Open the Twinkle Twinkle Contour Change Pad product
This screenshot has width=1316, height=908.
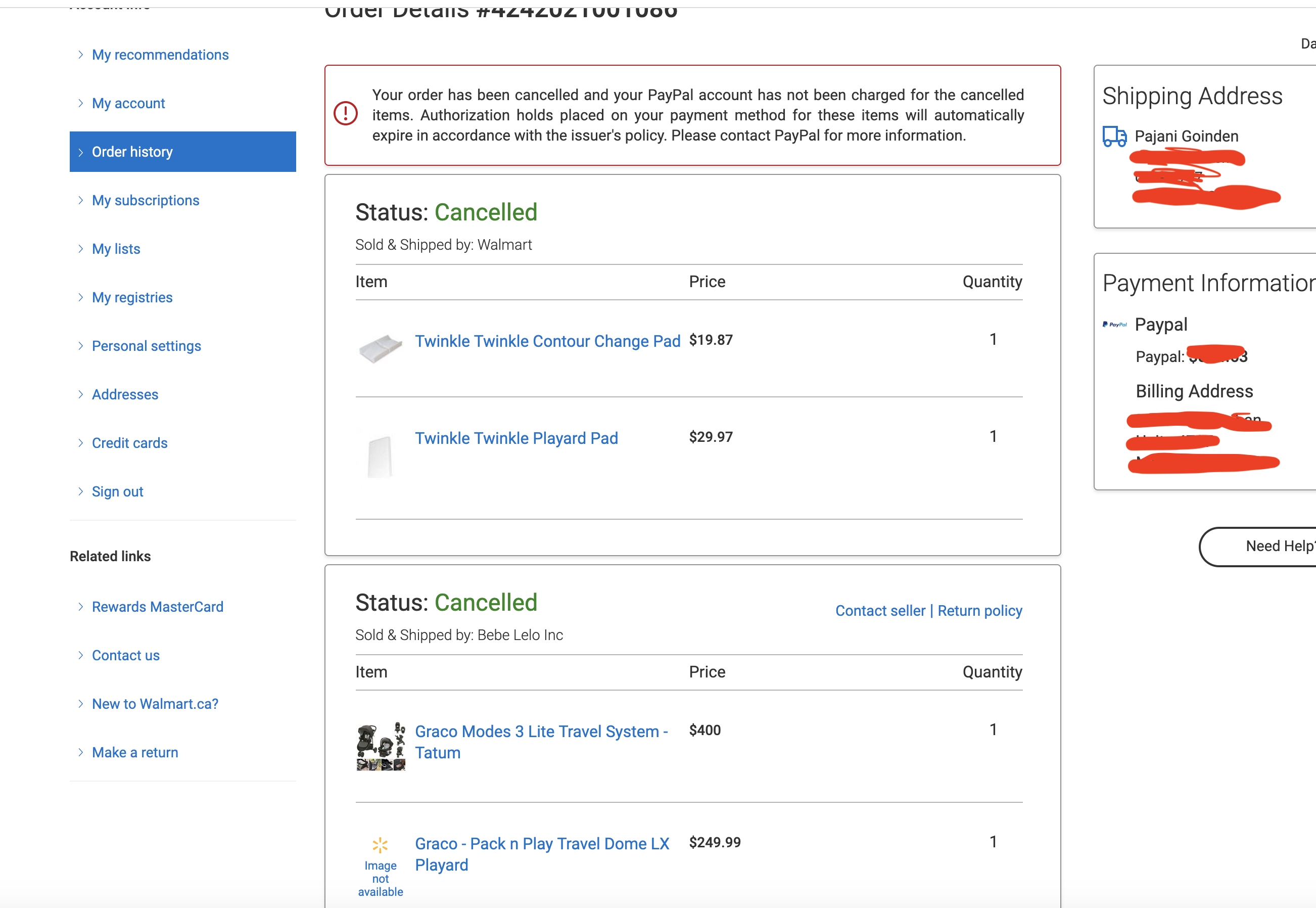548,341
